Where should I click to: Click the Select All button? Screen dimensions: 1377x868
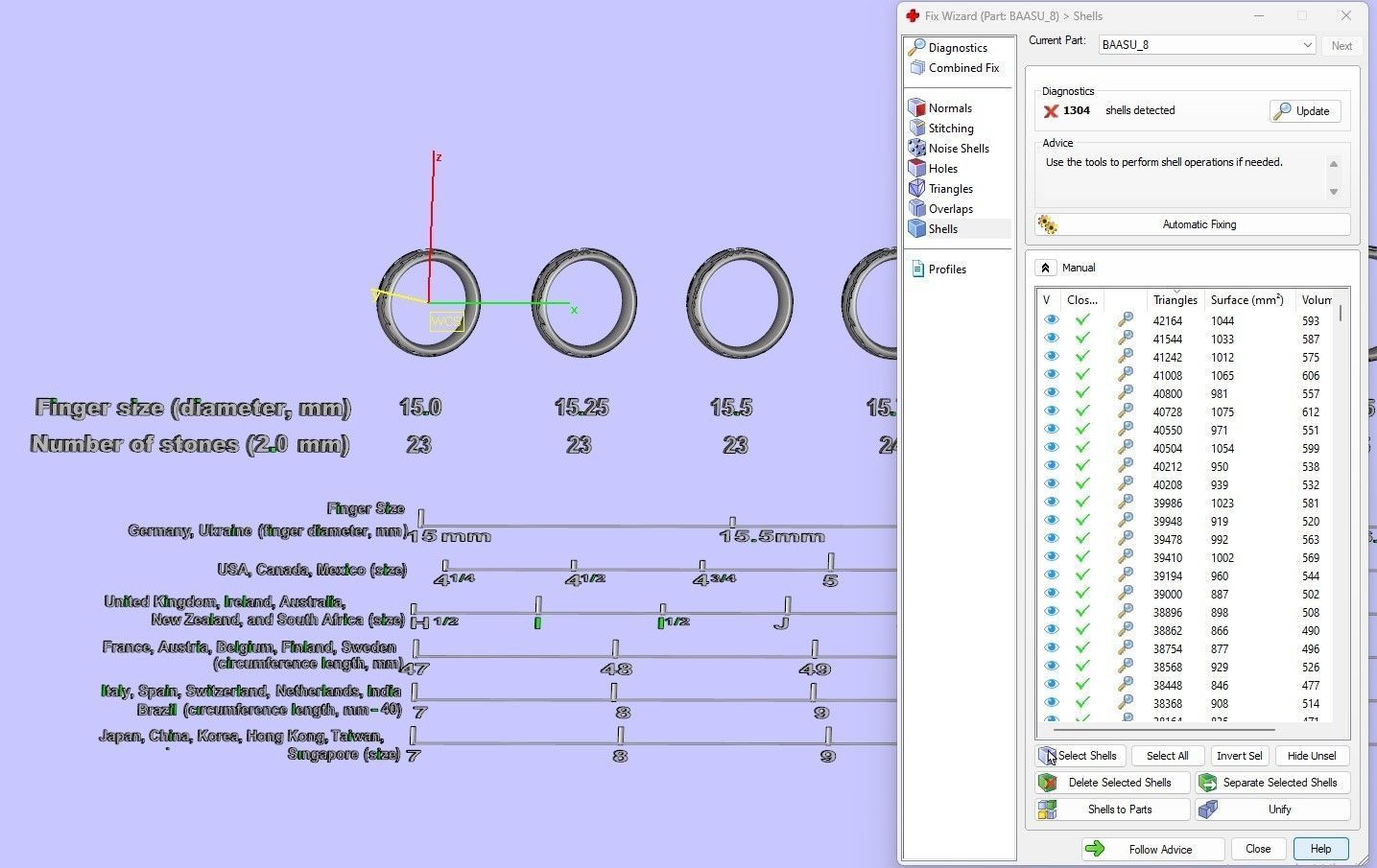[1167, 756]
